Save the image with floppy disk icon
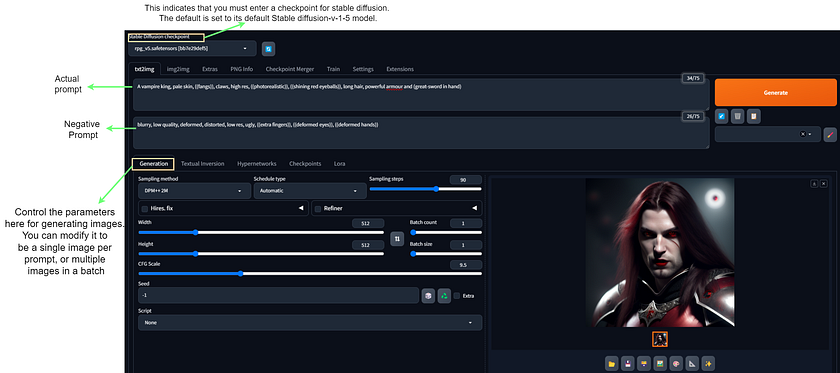This screenshot has height=373, width=840. click(627, 363)
